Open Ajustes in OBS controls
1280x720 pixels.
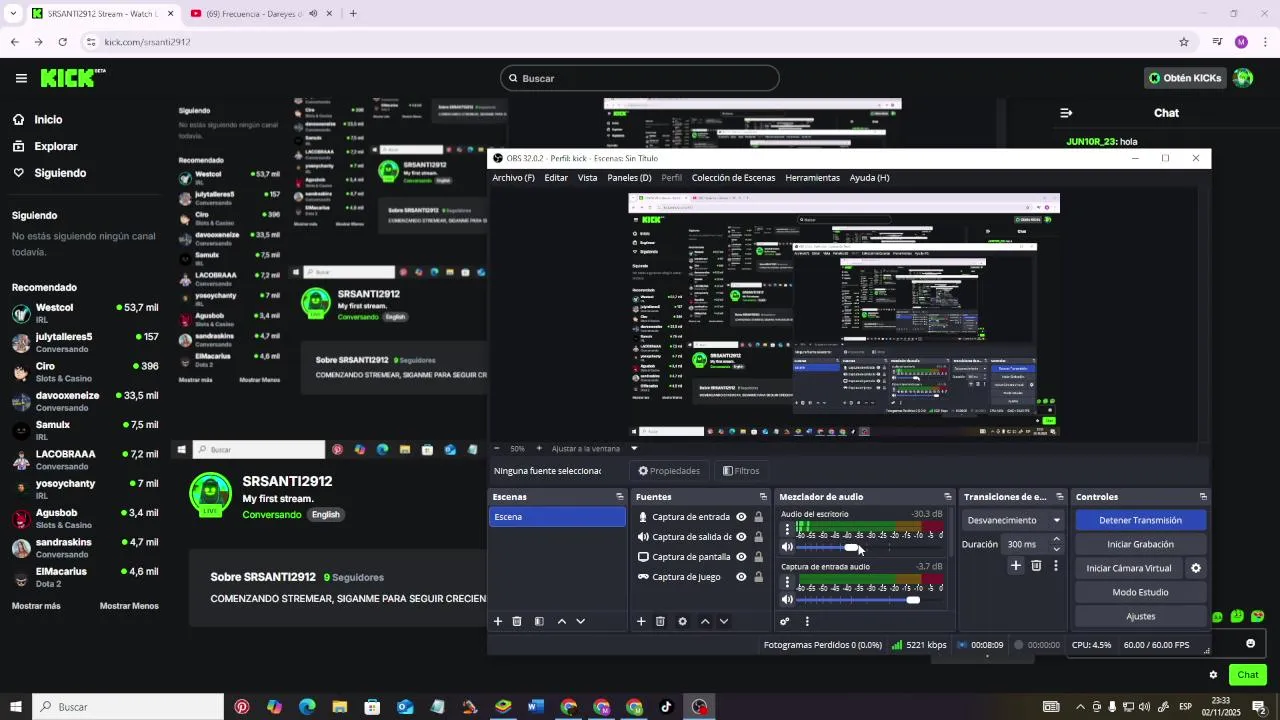pos(1140,616)
